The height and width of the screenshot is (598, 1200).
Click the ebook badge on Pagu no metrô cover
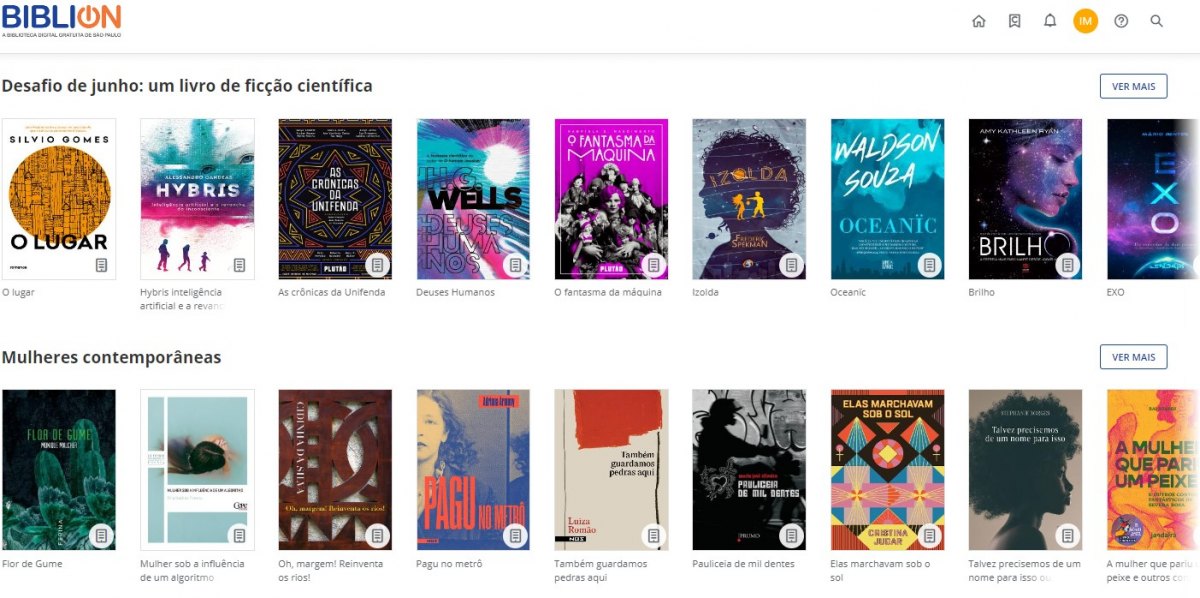tap(515, 536)
